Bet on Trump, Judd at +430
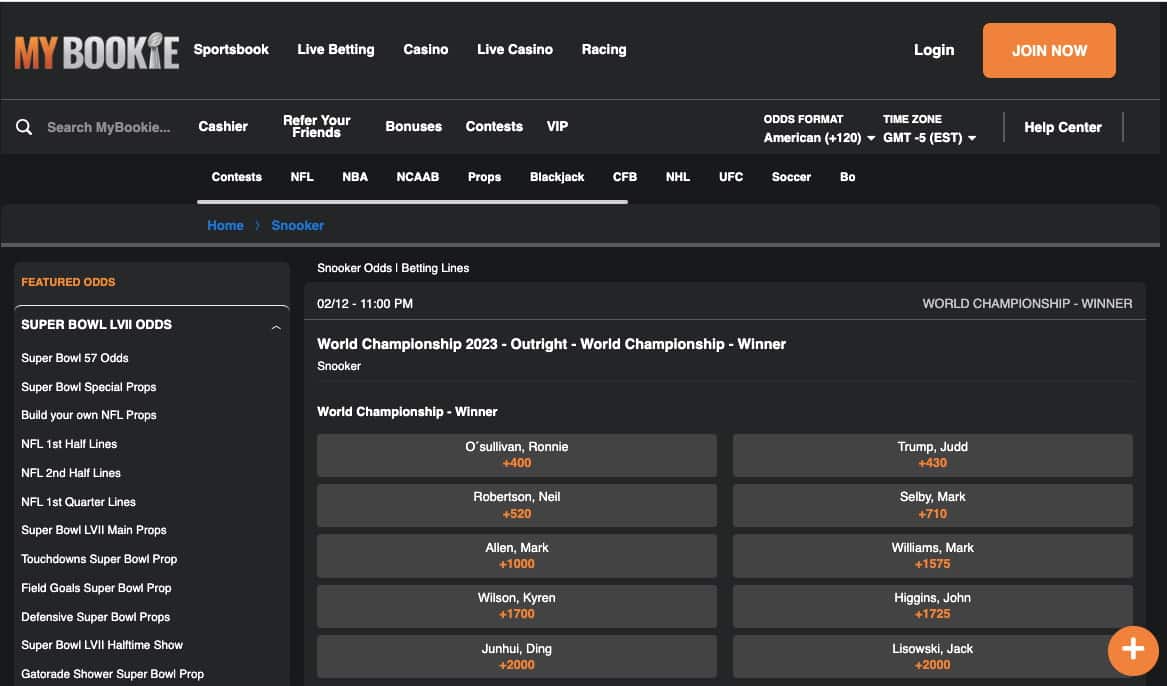 pyautogui.click(x=933, y=455)
